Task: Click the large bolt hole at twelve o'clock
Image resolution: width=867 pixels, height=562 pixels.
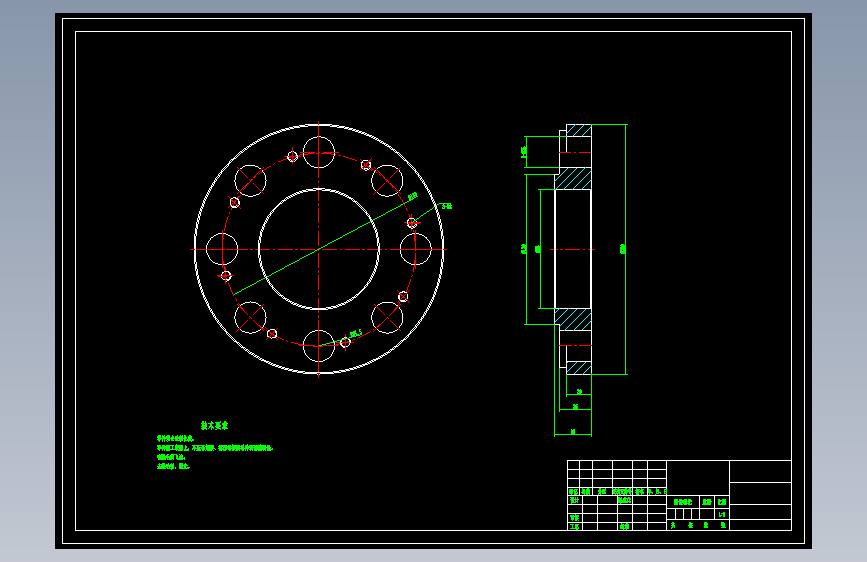Action: click(318, 152)
